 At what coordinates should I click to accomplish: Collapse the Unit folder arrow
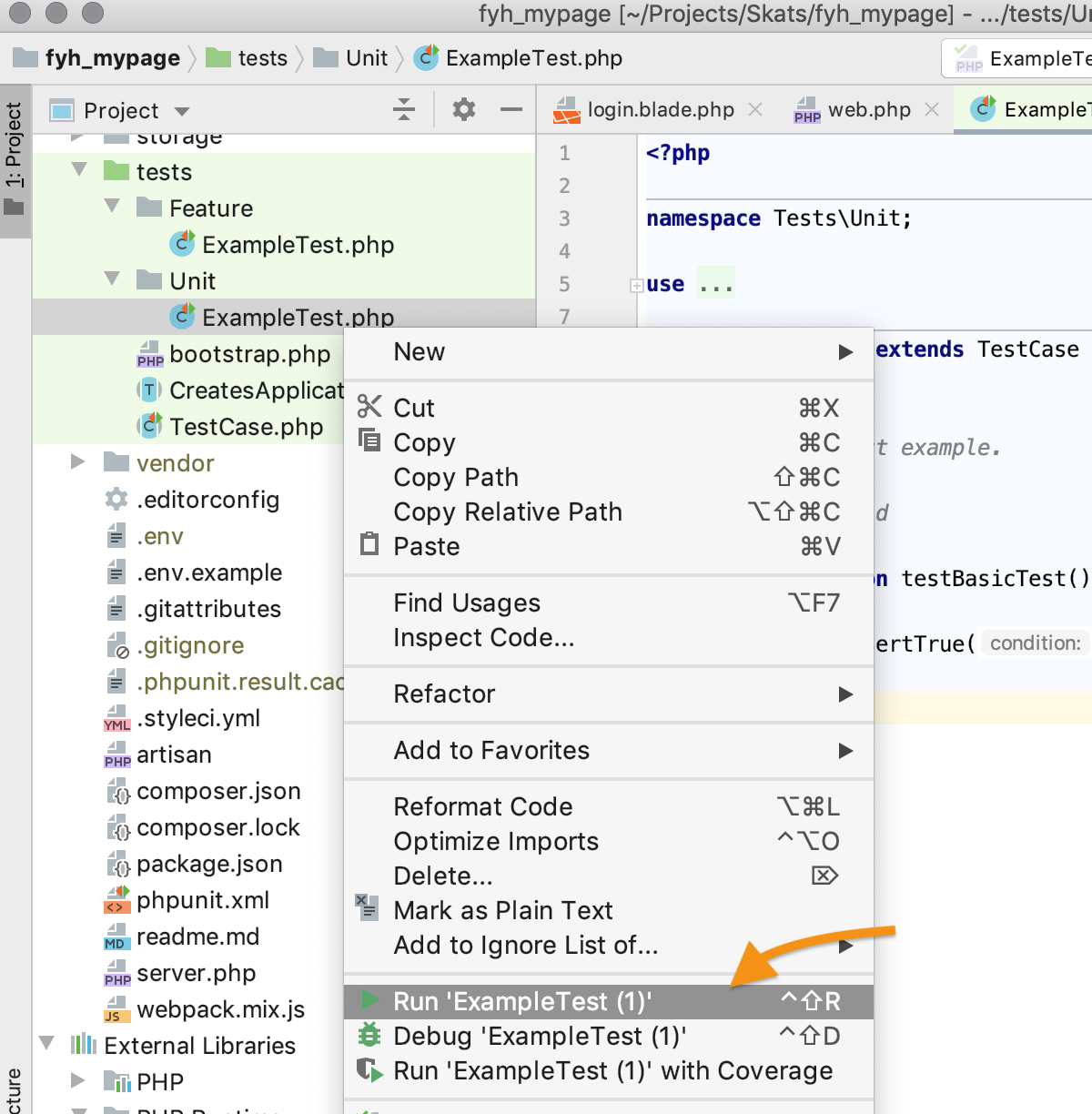(113, 279)
